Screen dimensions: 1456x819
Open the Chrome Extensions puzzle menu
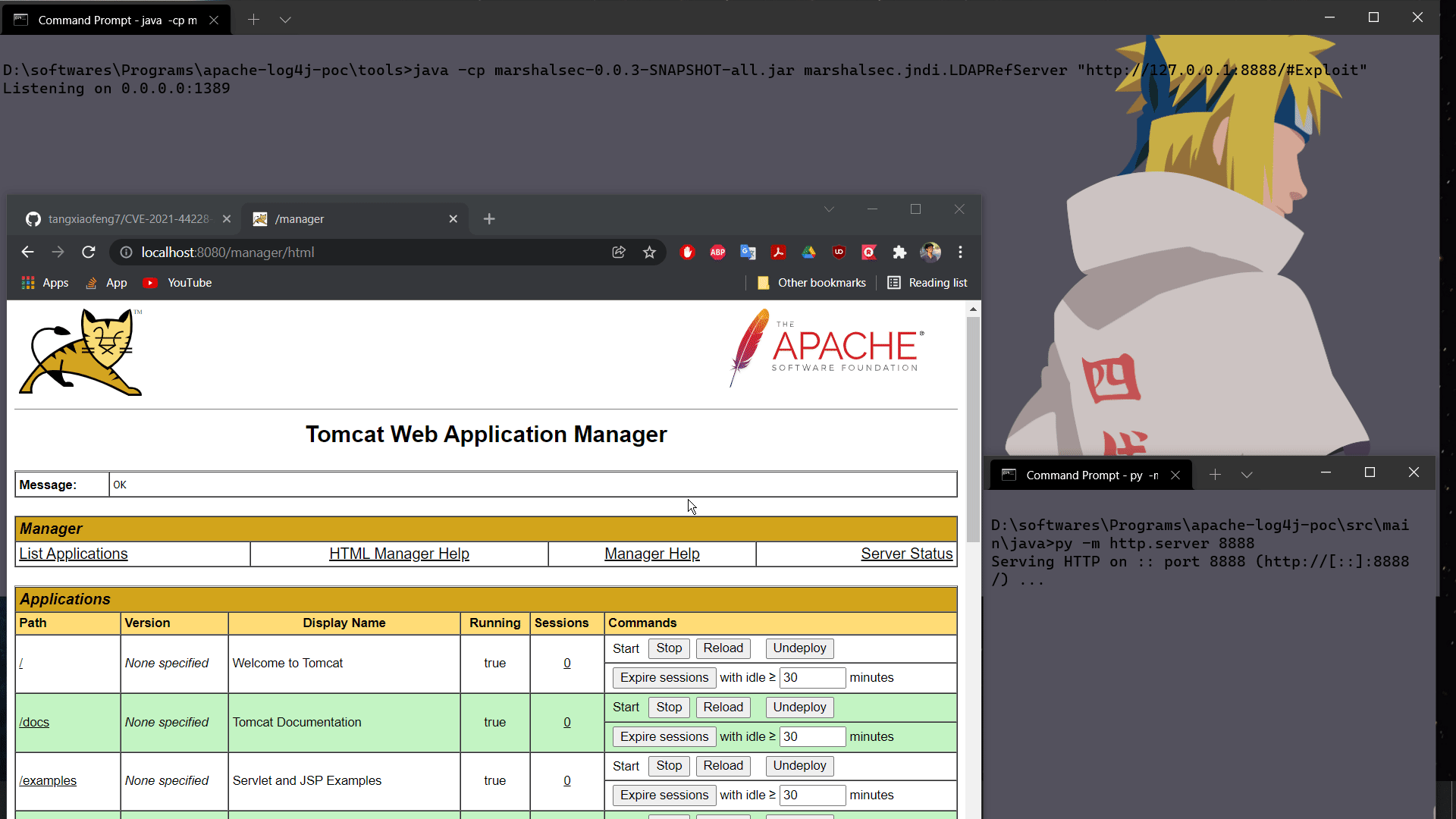tap(899, 252)
